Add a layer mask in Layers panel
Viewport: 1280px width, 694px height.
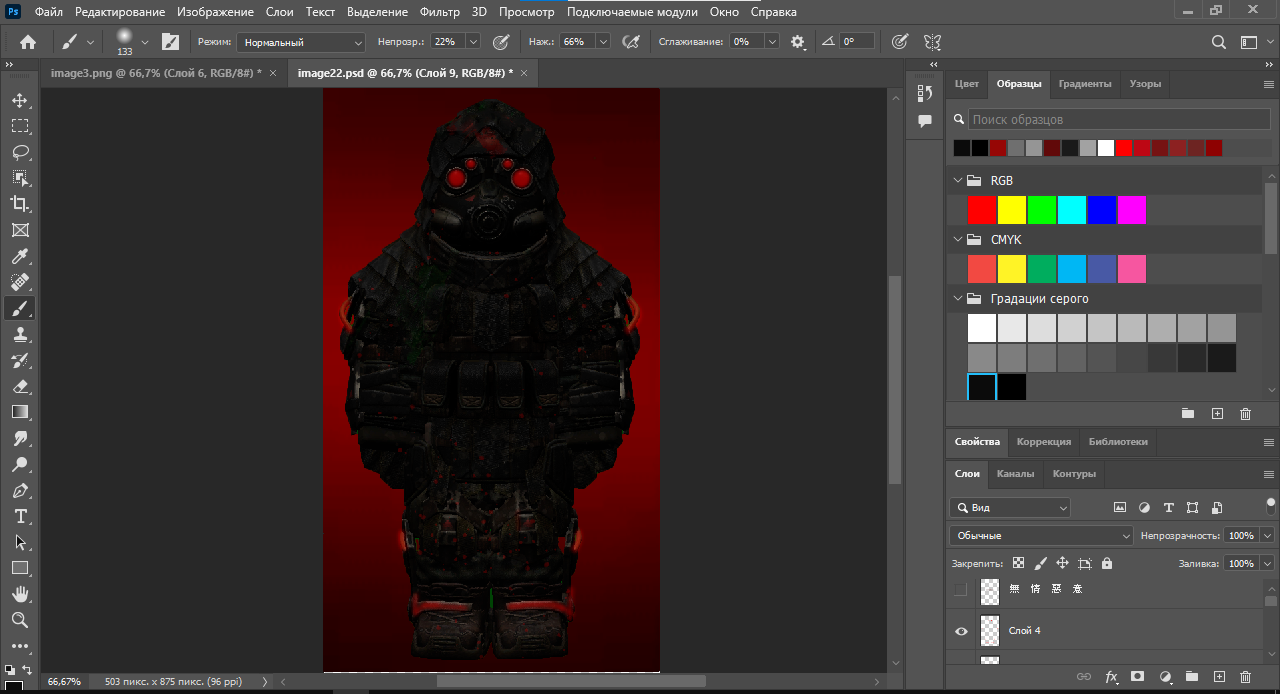pos(1138,677)
